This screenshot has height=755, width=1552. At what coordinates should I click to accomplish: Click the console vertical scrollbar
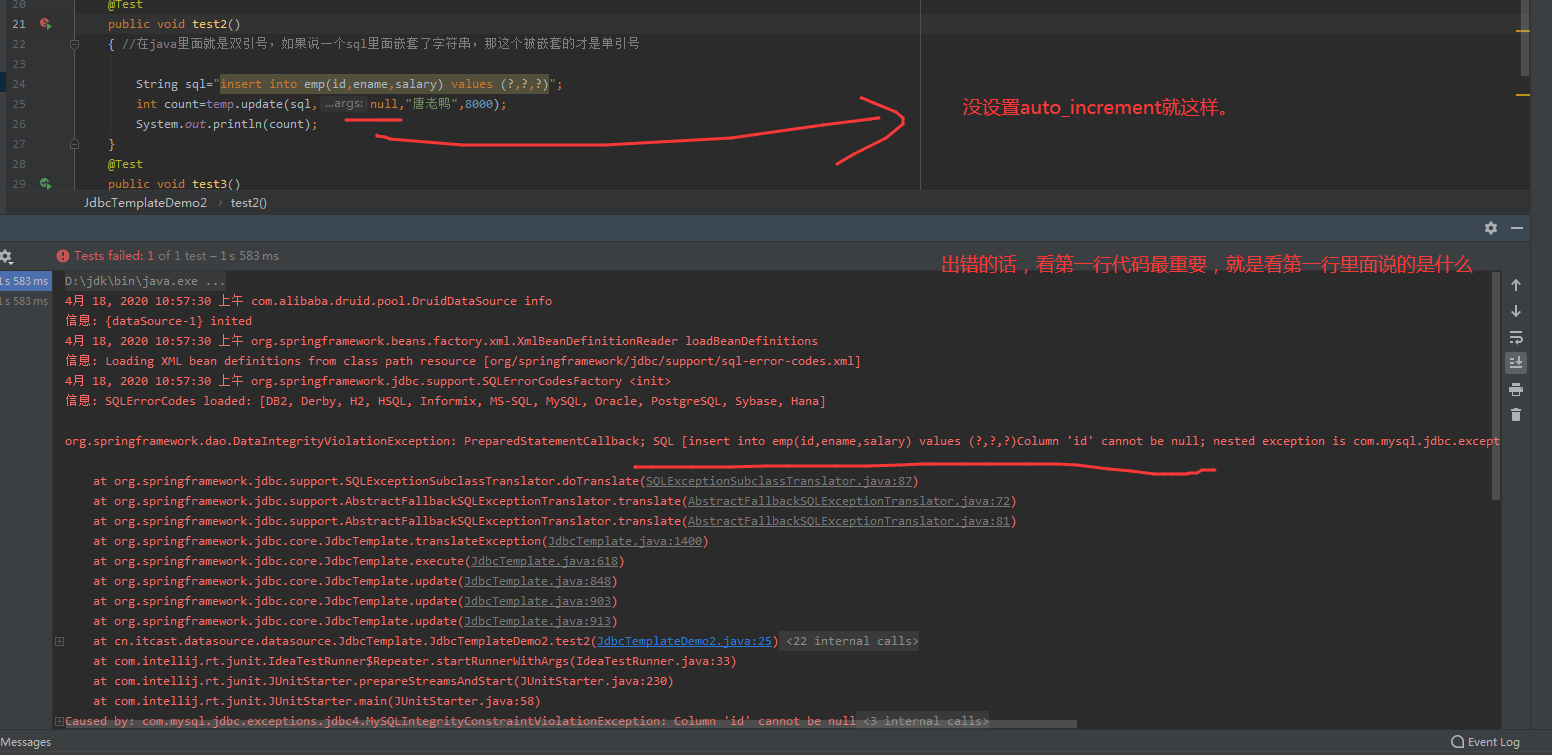(1496, 387)
